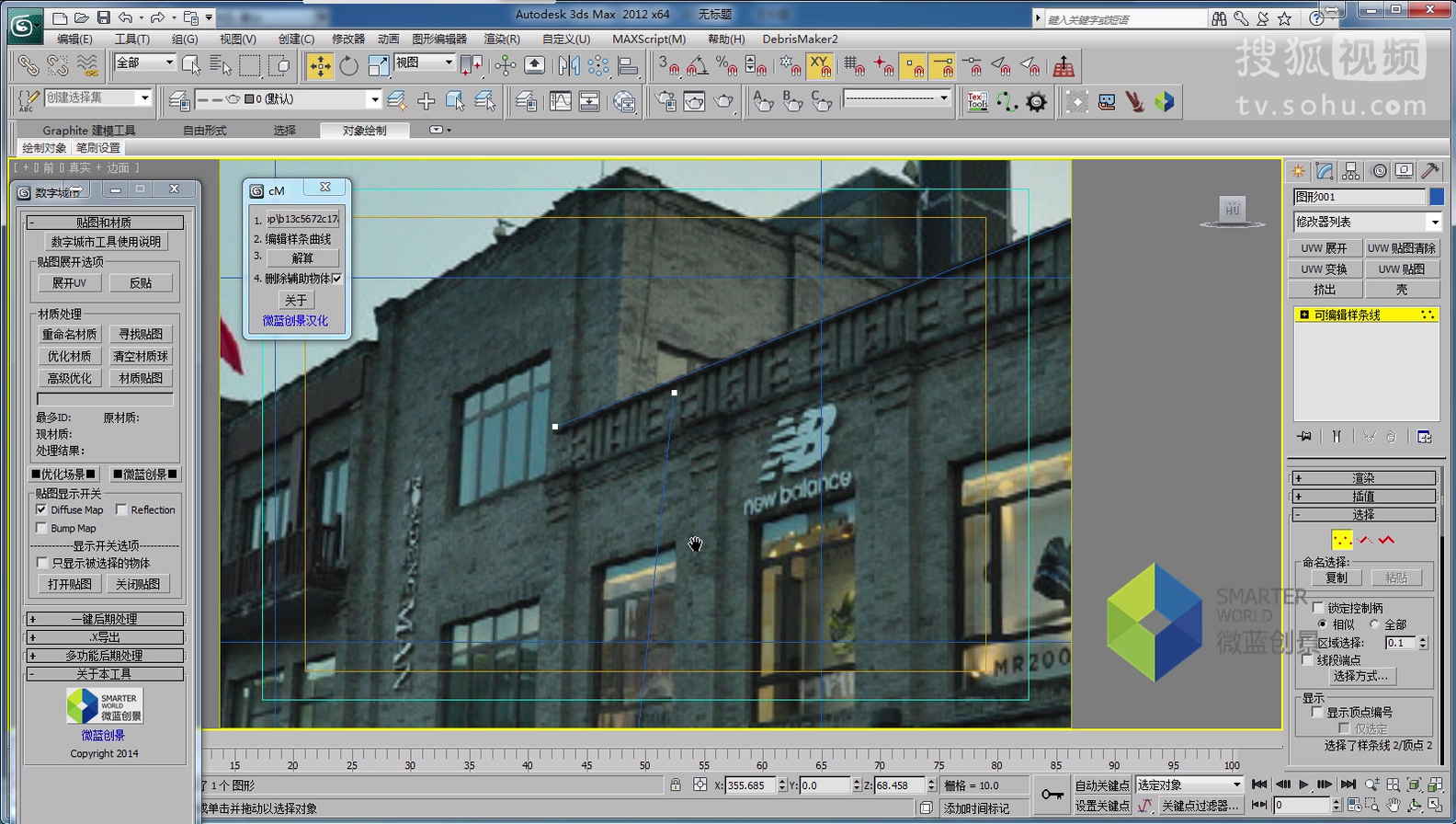
Task: Click the 重命名材质 button
Action: (x=70, y=334)
